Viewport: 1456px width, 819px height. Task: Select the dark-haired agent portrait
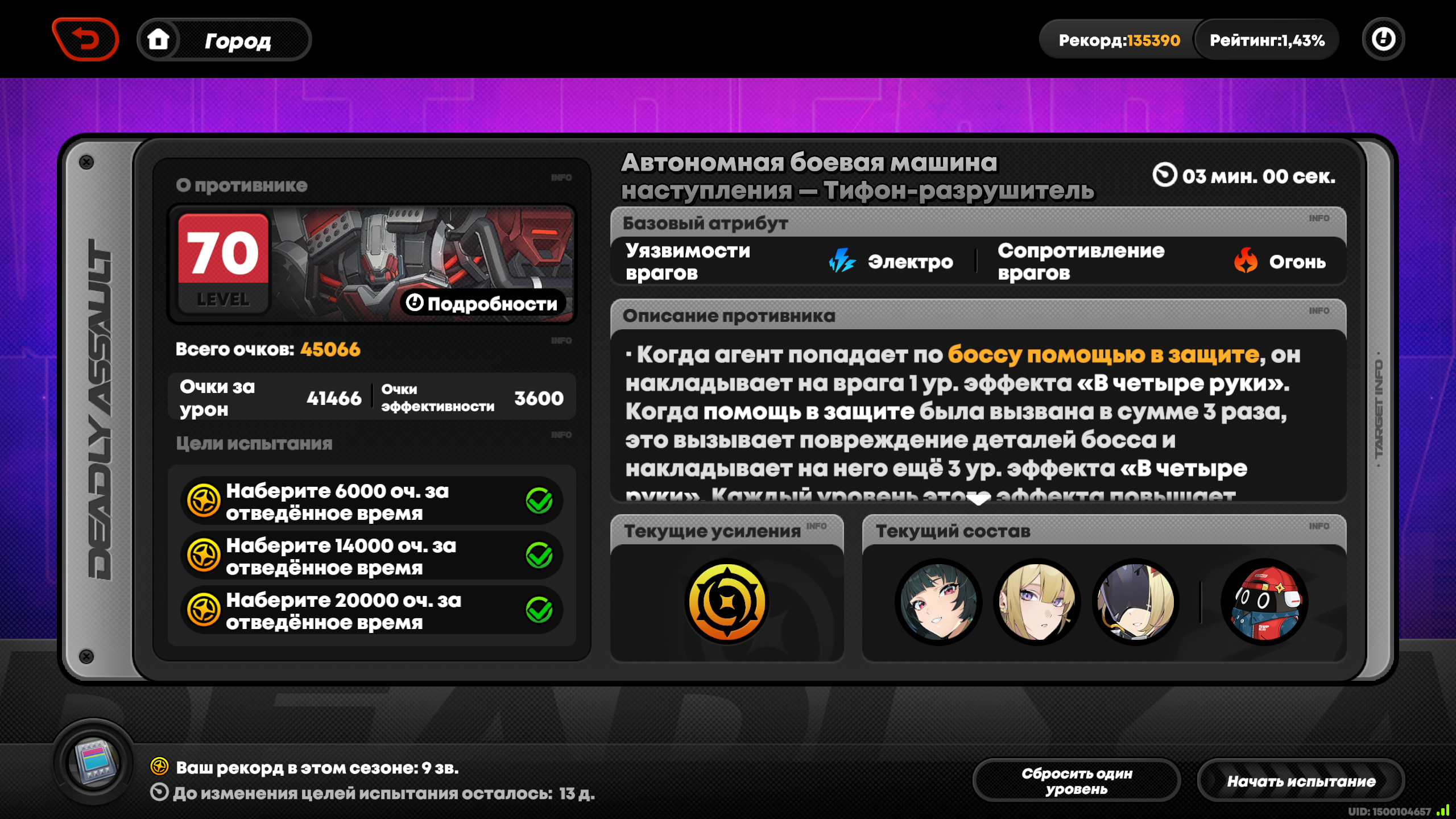(x=938, y=602)
